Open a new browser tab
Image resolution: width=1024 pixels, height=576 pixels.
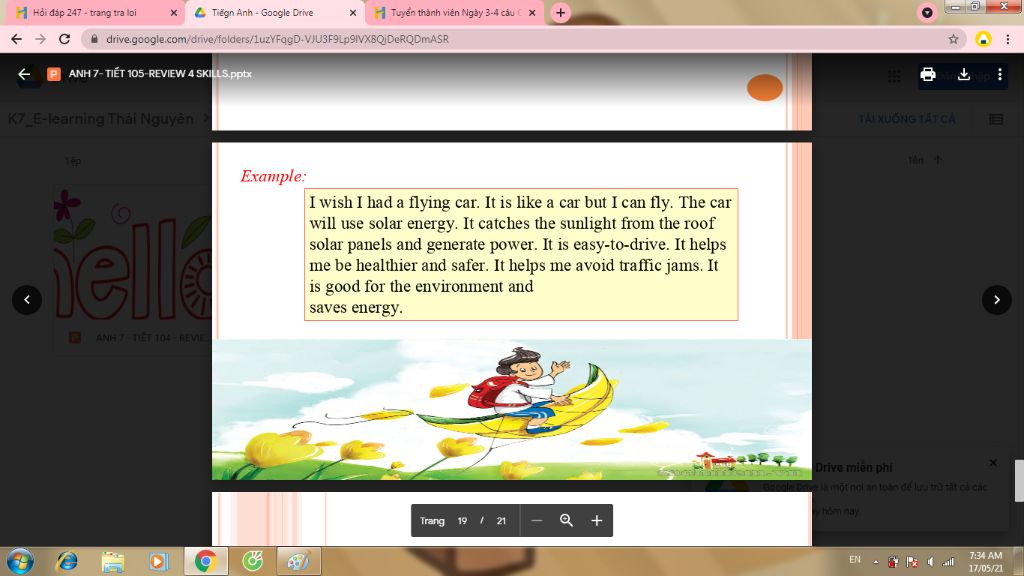[x=560, y=12]
